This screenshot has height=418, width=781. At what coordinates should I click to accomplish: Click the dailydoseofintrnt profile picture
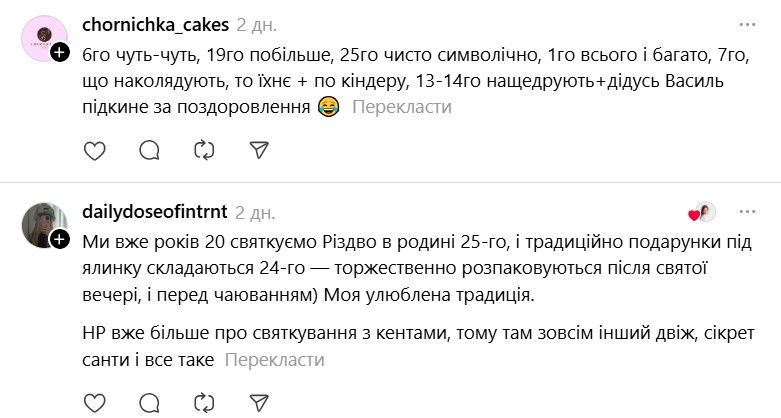43,225
